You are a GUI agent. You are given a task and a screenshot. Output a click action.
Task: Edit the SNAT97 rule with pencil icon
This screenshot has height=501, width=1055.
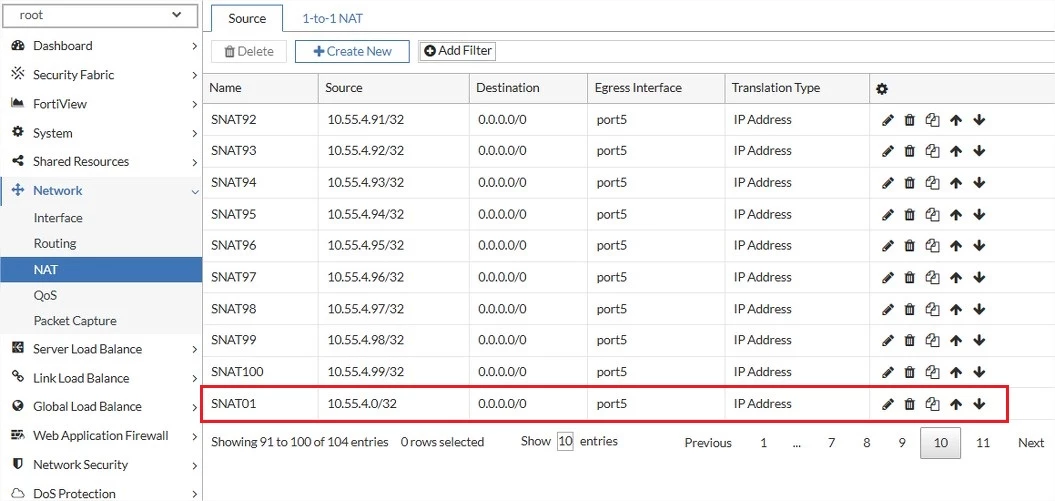coord(887,278)
